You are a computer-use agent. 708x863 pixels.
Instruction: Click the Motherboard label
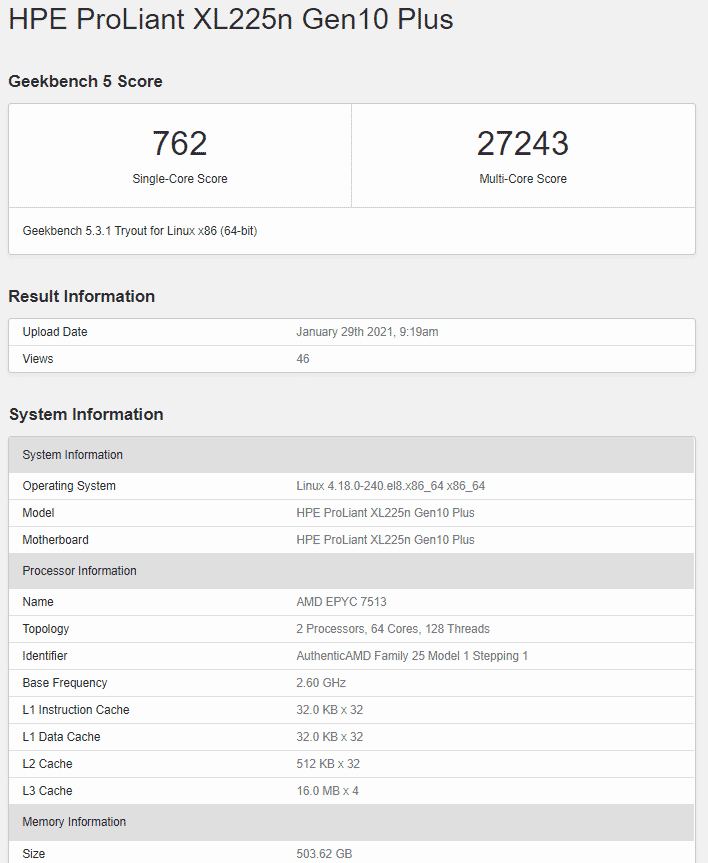tap(56, 540)
